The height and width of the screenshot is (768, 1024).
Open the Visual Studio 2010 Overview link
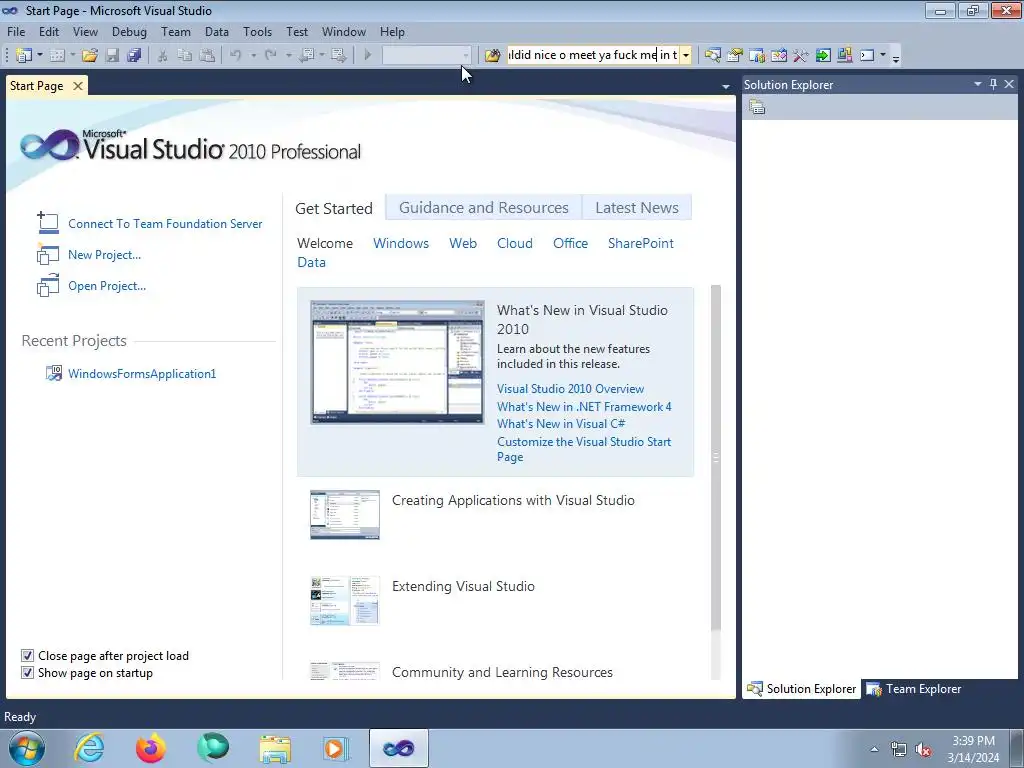[570, 389]
